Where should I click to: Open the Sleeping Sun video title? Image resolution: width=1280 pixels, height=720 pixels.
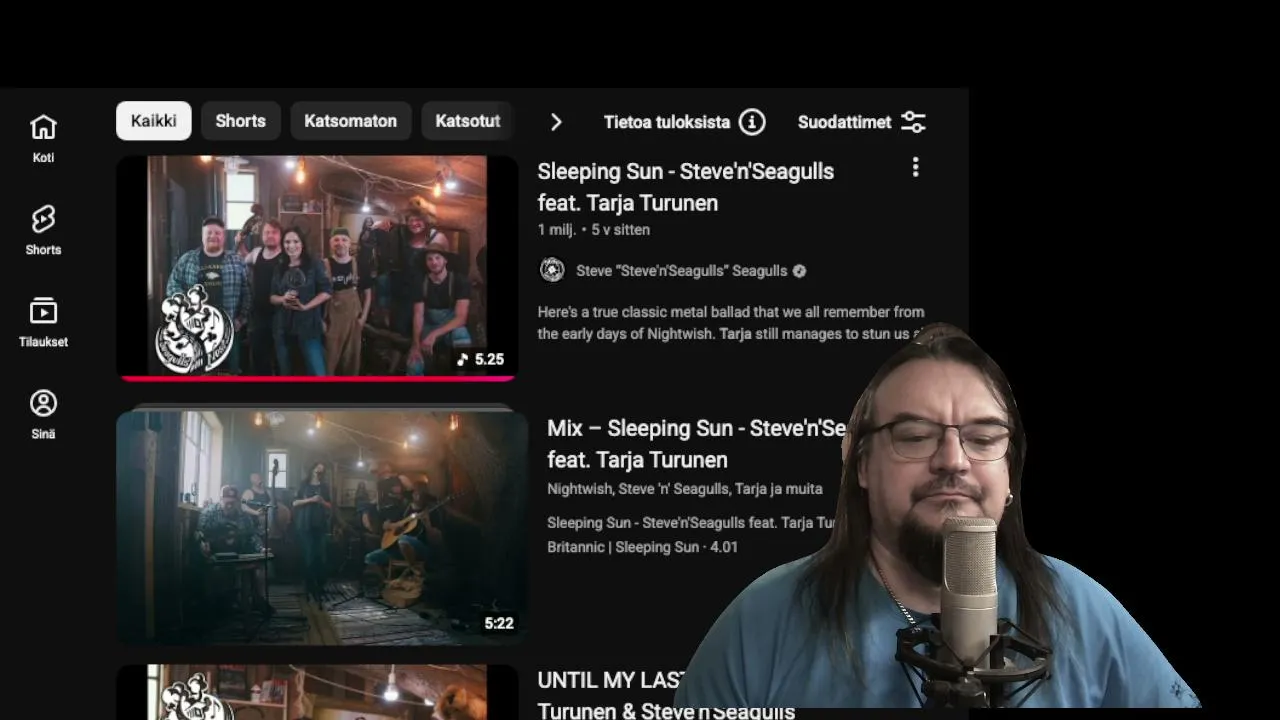686,187
